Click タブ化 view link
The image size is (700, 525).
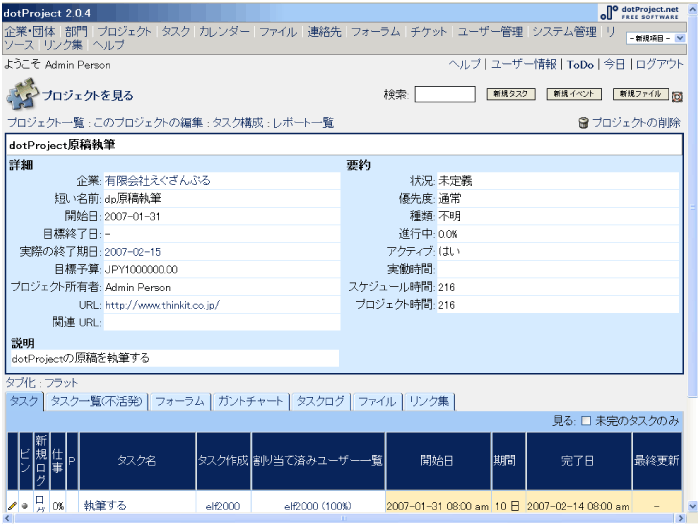(20, 383)
